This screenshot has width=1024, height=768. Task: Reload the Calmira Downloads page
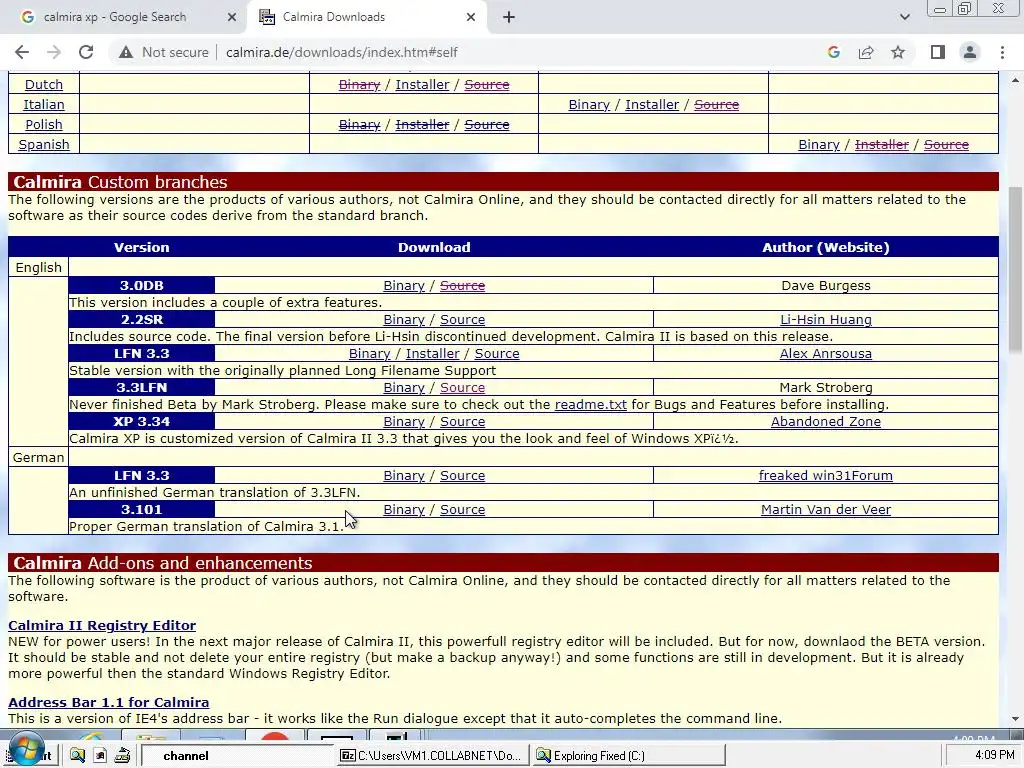pyautogui.click(x=86, y=52)
